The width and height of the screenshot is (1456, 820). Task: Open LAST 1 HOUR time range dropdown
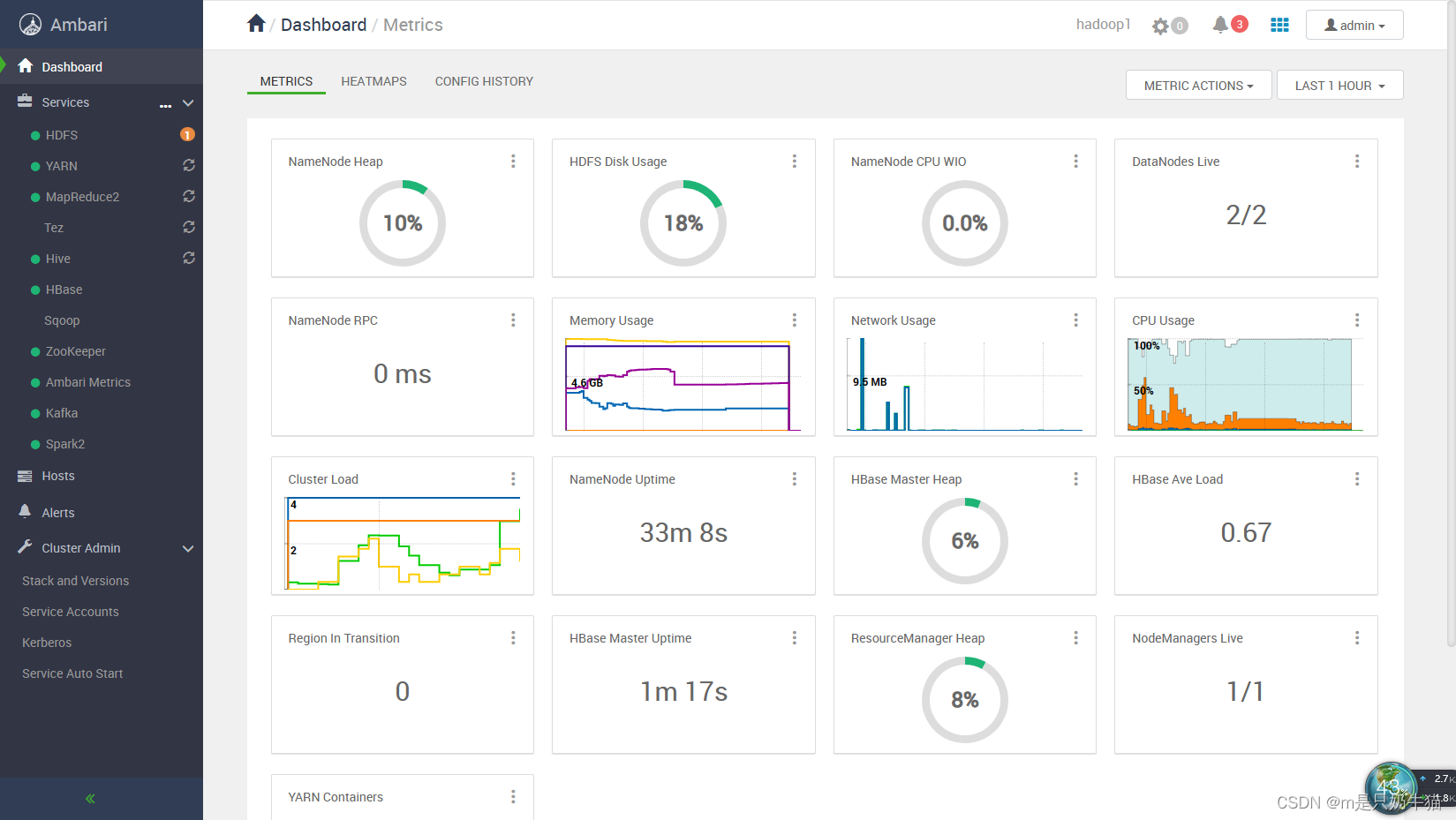coord(1339,86)
